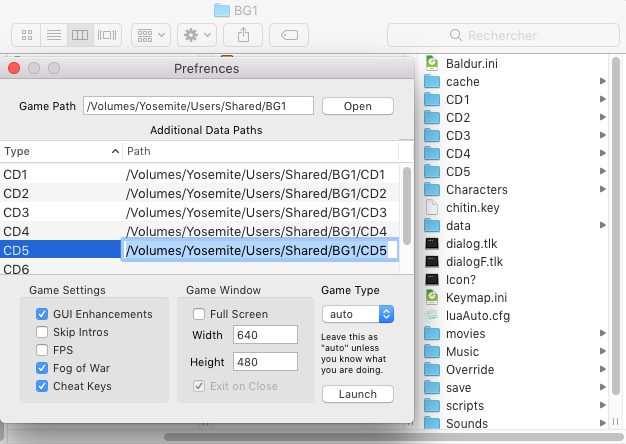The height and width of the screenshot is (444, 626).
Task: Click the Rechercher search field
Action: (503, 35)
